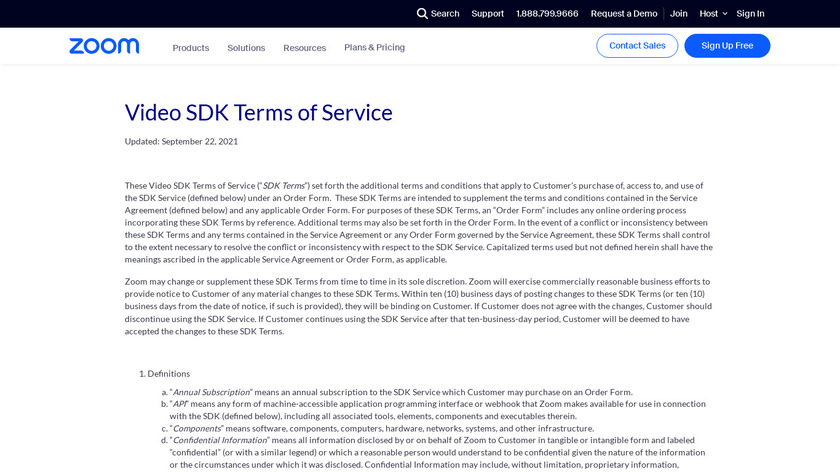
Task: Click the 'Updated: September 22, 2021' text
Action: [x=181, y=141]
